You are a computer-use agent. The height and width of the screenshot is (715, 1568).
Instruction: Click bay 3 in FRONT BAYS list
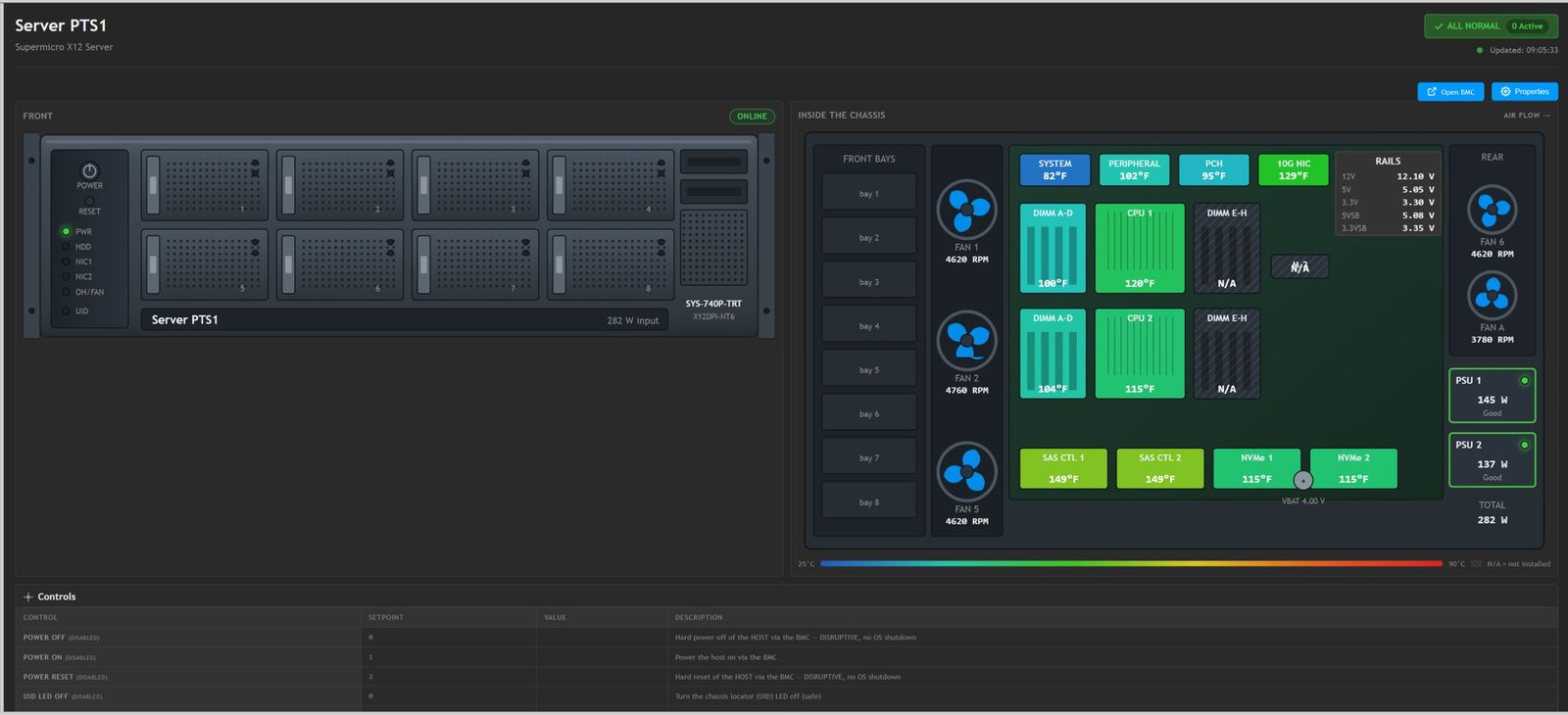point(869,282)
